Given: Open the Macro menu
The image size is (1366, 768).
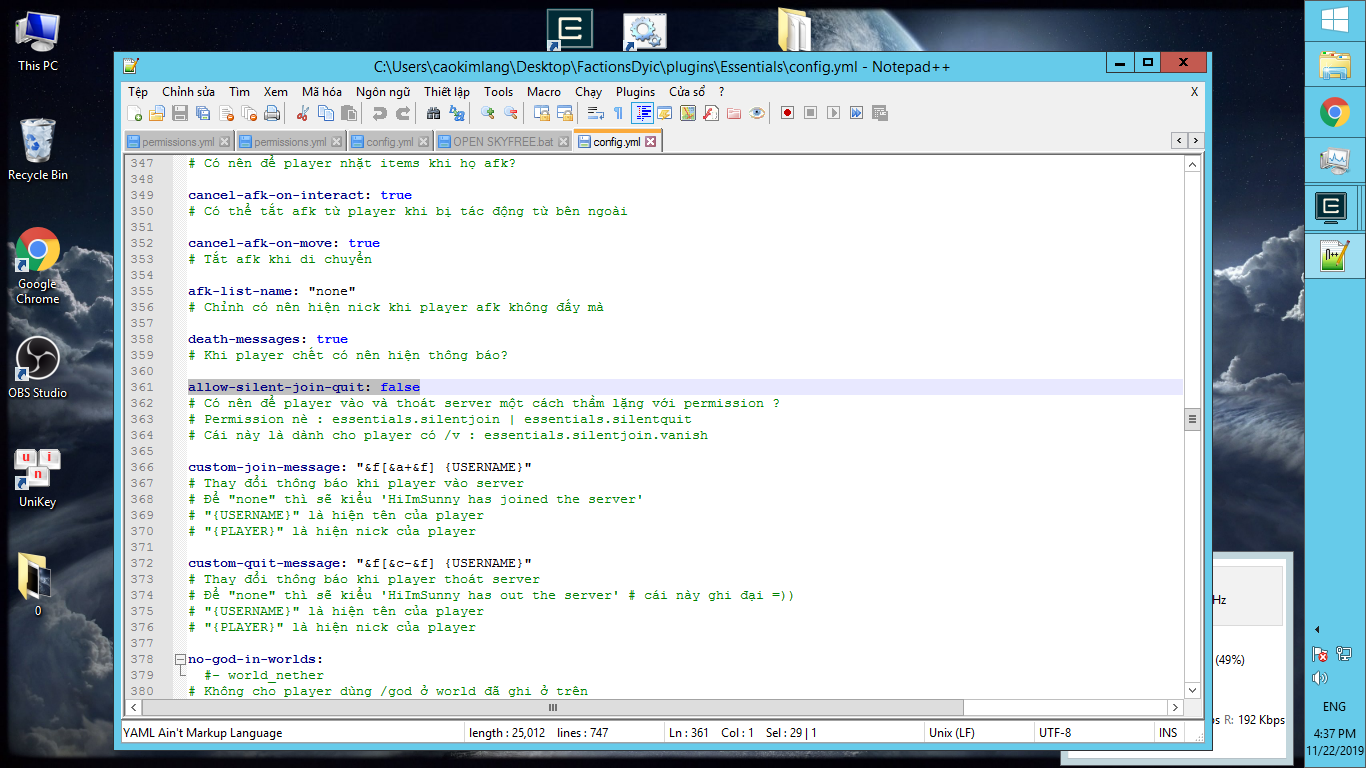Looking at the screenshot, I should point(544,91).
